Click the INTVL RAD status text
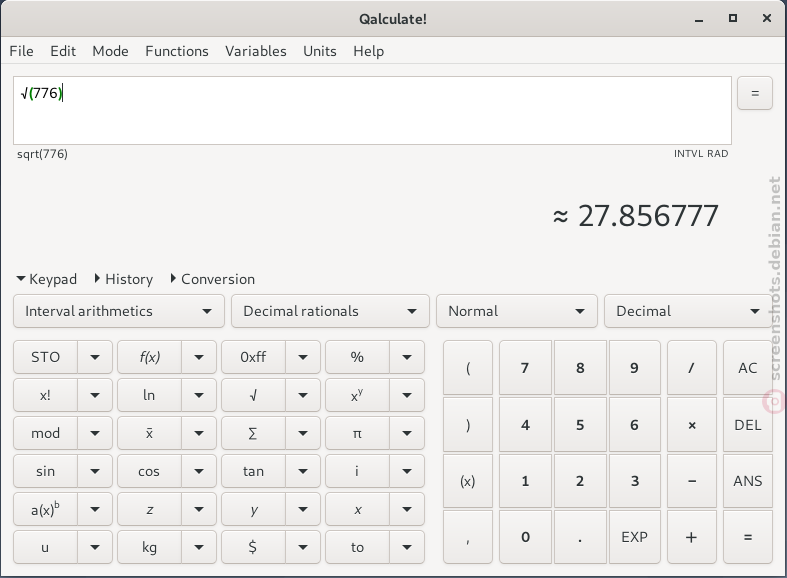Viewport: 787px width, 578px height. (701, 154)
